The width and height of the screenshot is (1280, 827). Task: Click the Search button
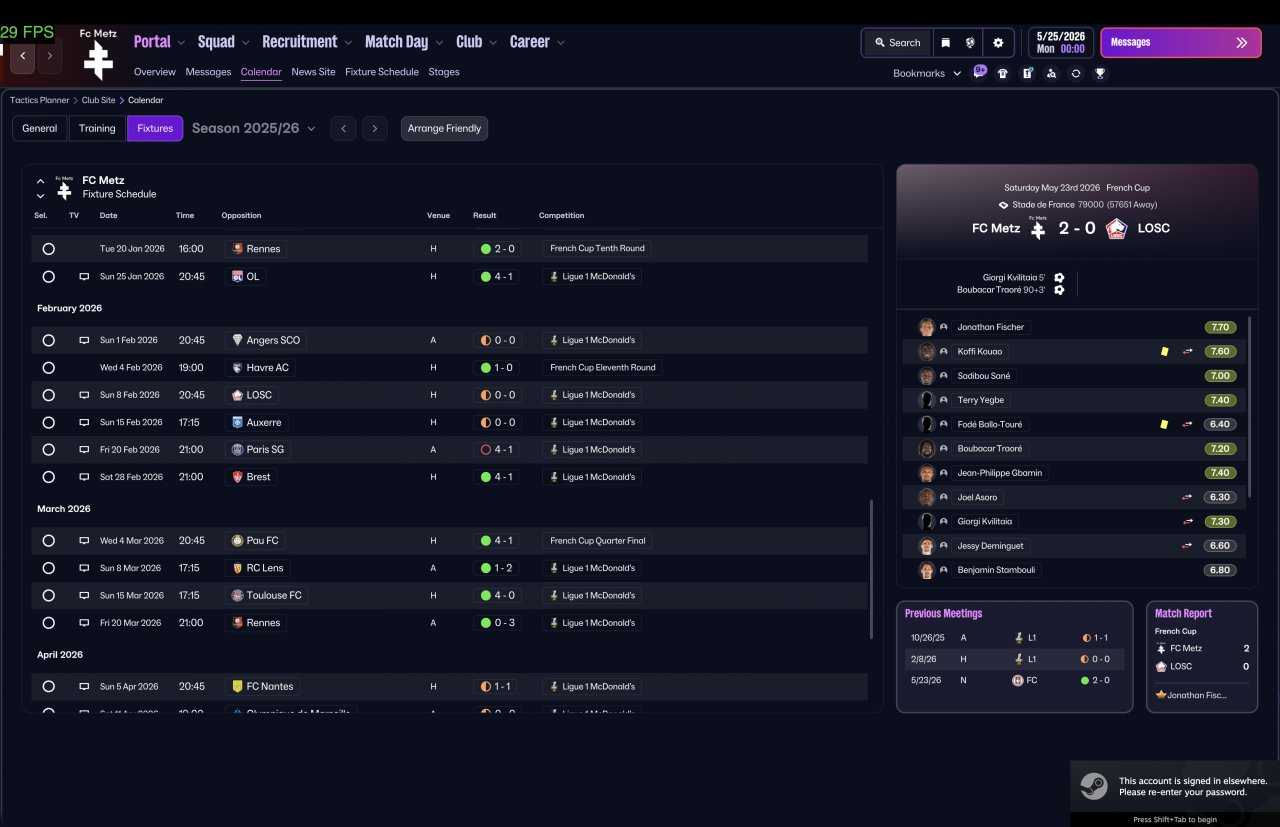[897, 43]
